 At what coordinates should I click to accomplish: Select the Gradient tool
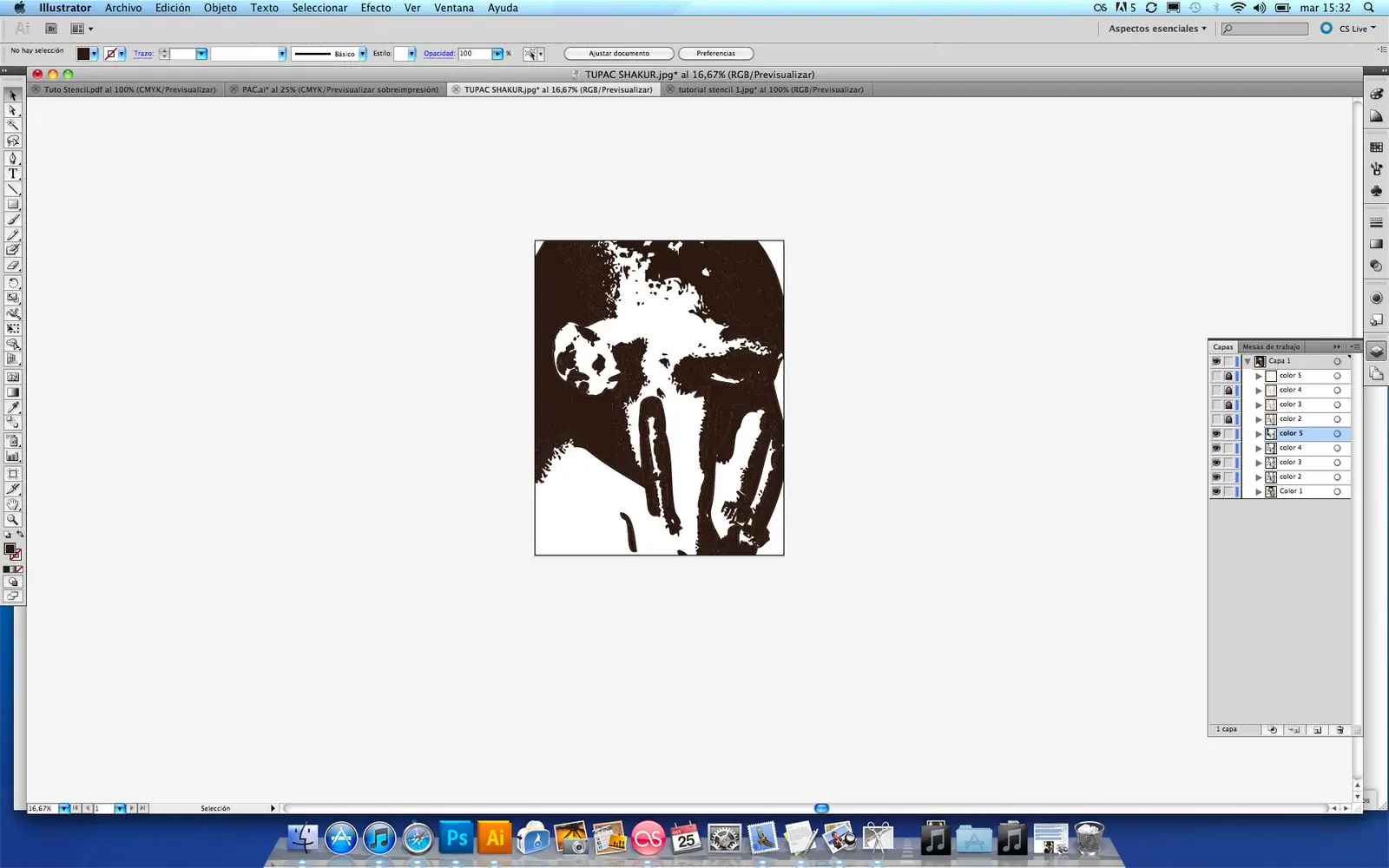point(13,391)
